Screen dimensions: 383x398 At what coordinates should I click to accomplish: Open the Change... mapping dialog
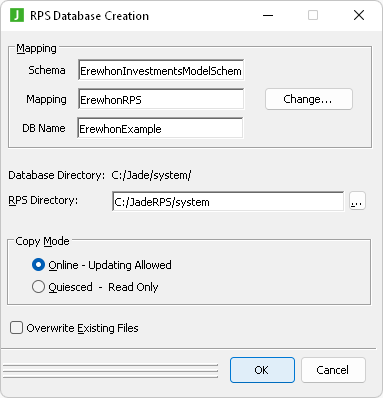(x=309, y=99)
